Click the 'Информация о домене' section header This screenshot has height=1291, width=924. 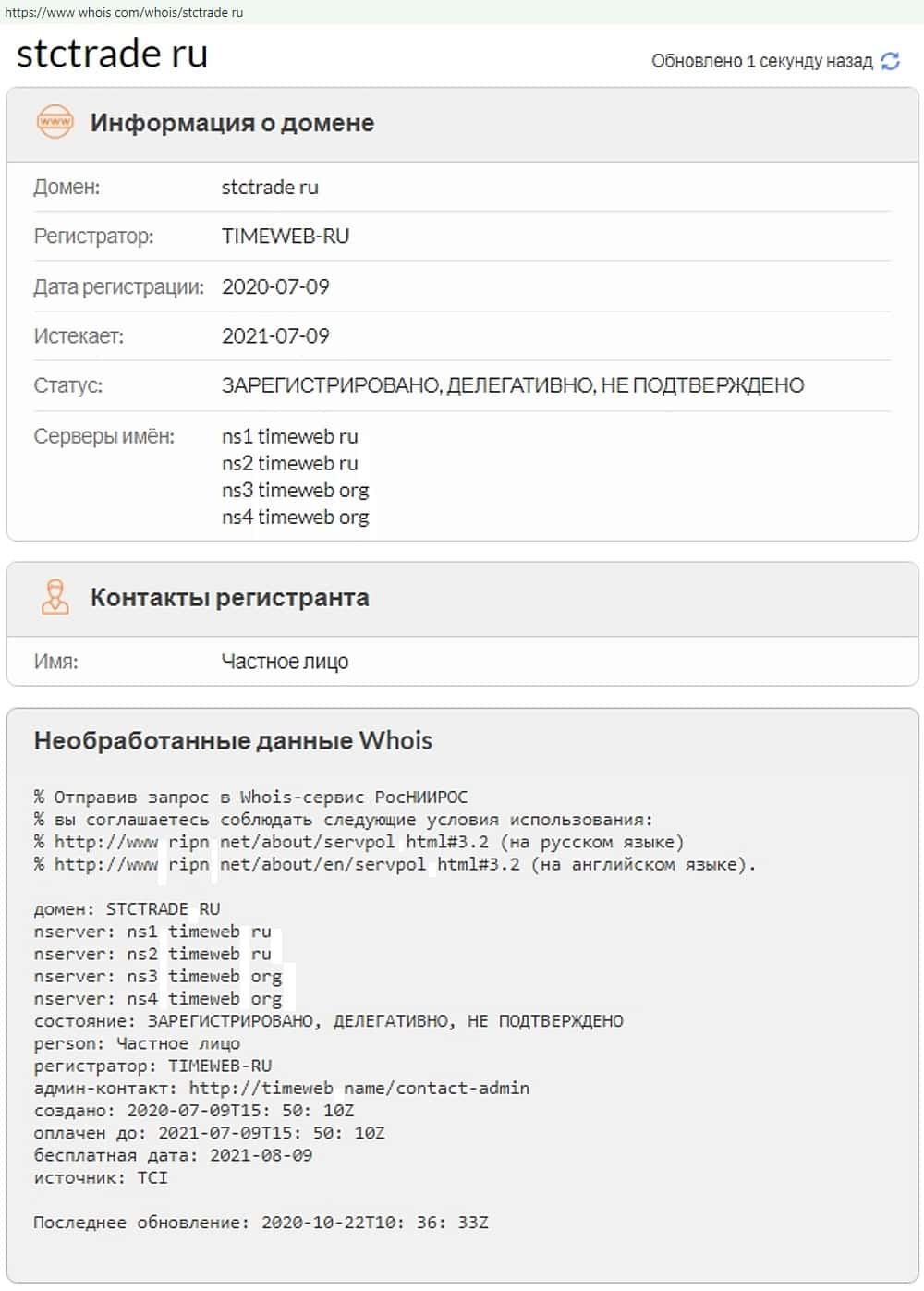(x=232, y=123)
